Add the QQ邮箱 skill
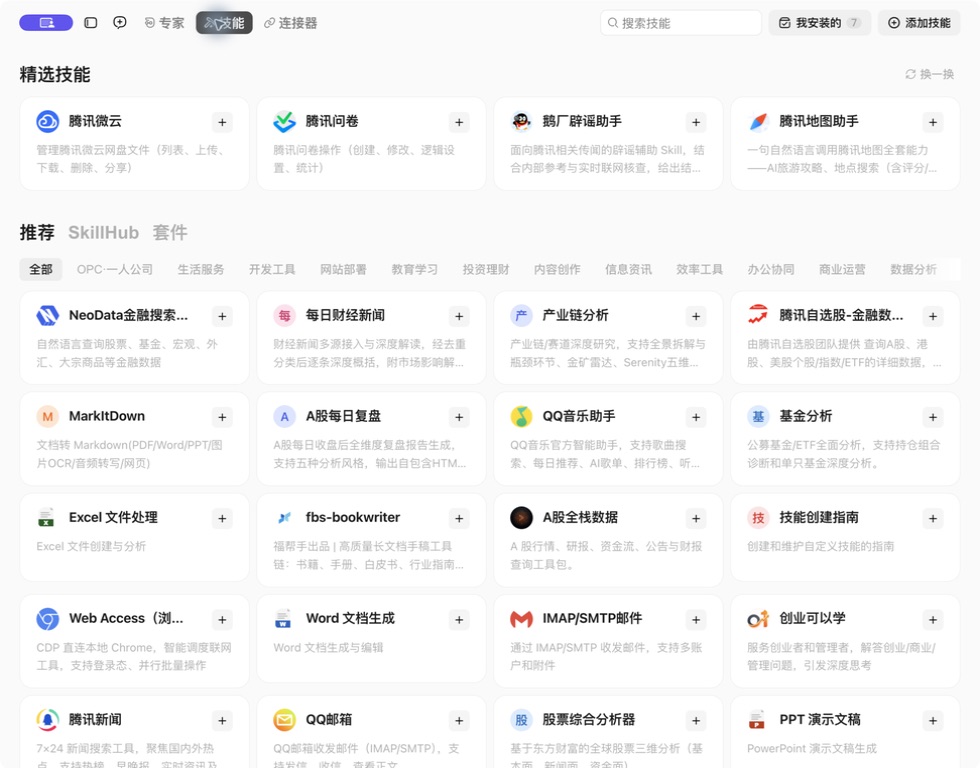 pos(459,721)
